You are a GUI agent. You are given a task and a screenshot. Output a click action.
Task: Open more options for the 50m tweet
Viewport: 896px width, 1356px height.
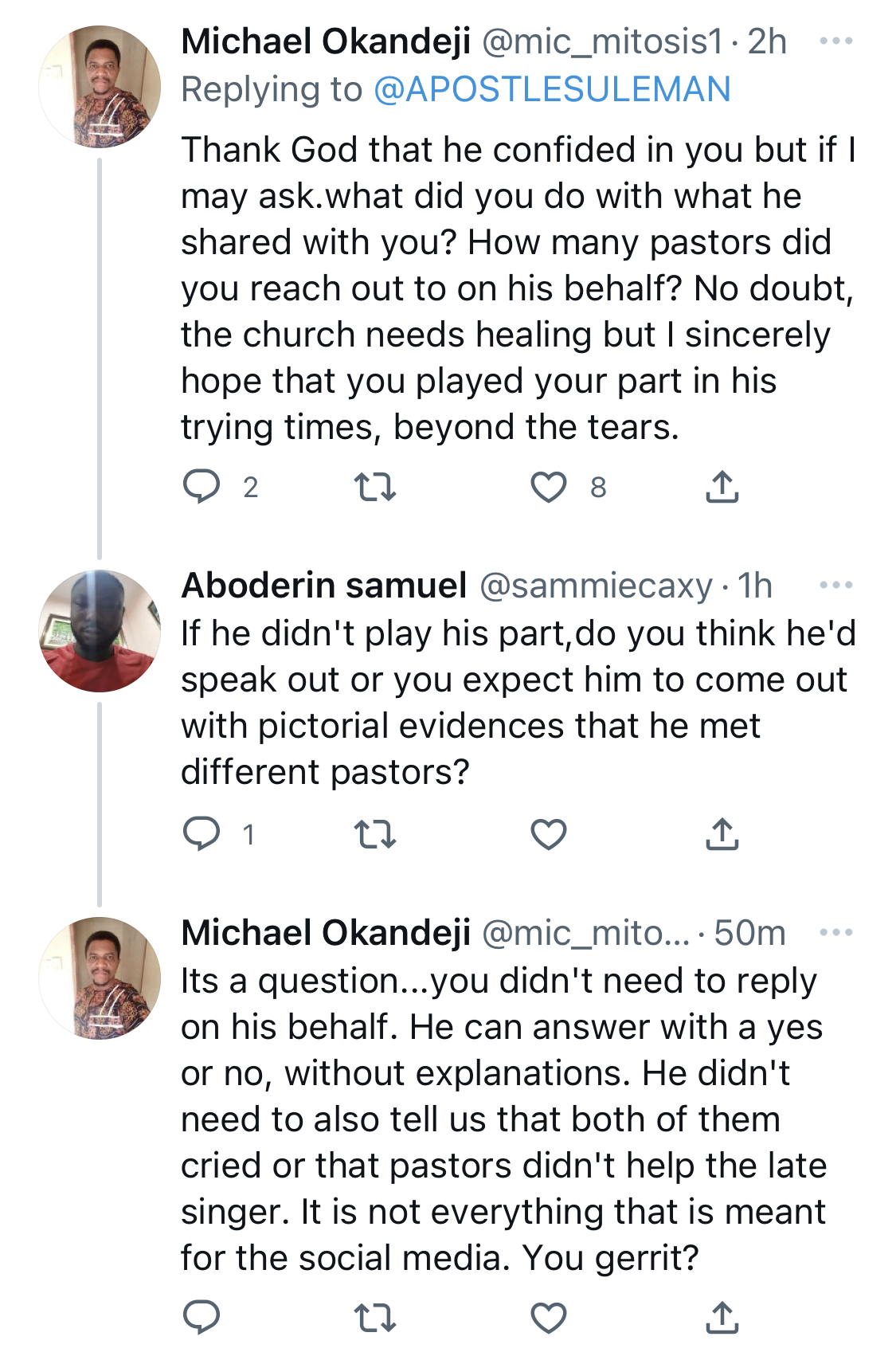[836, 933]
